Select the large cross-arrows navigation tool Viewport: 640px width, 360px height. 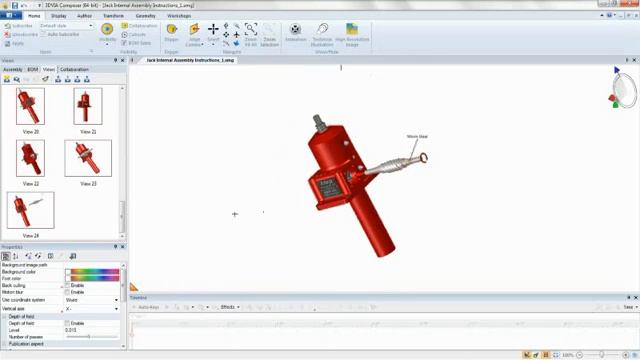click(213, 29)
